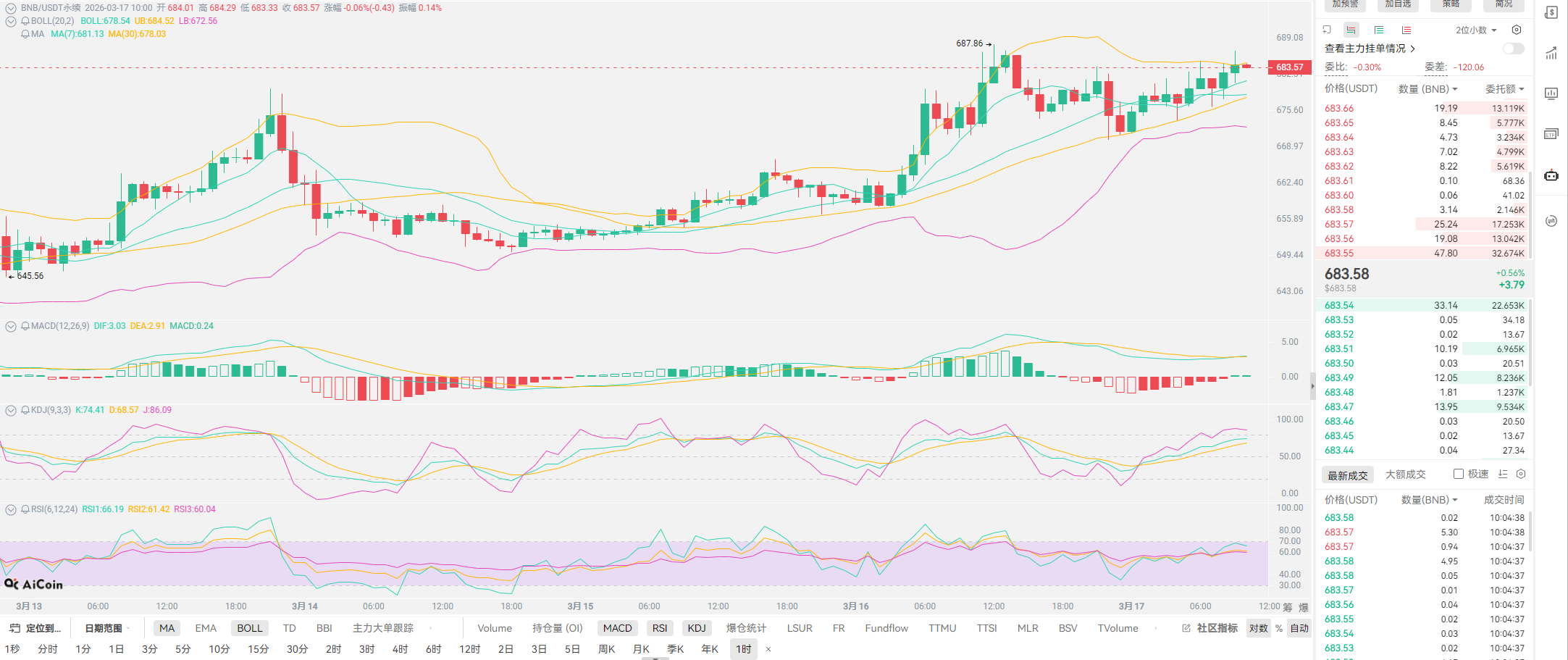Screen dimensions: 1568x660
Task: Enable the EMA indicator
Action: [x=206, y=628]
